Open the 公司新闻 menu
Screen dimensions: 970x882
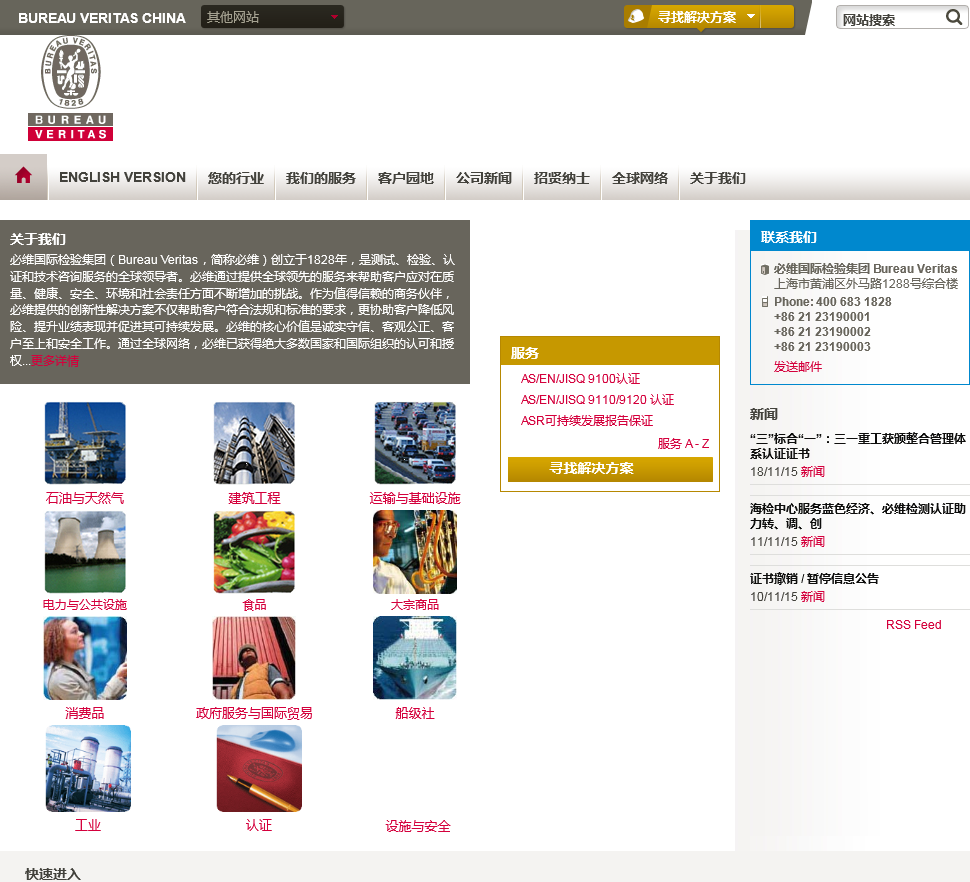484,178
